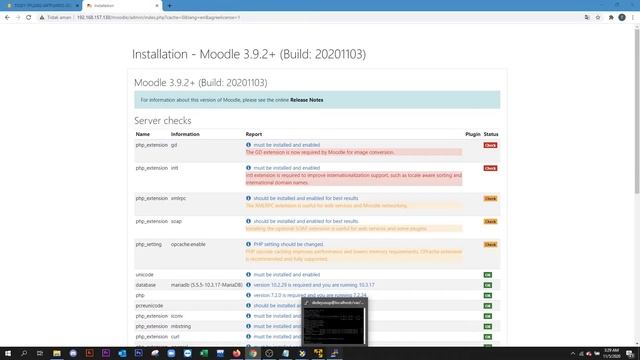
Task: Click the orange Check badge for soap
Action: (x=490, y=222)
